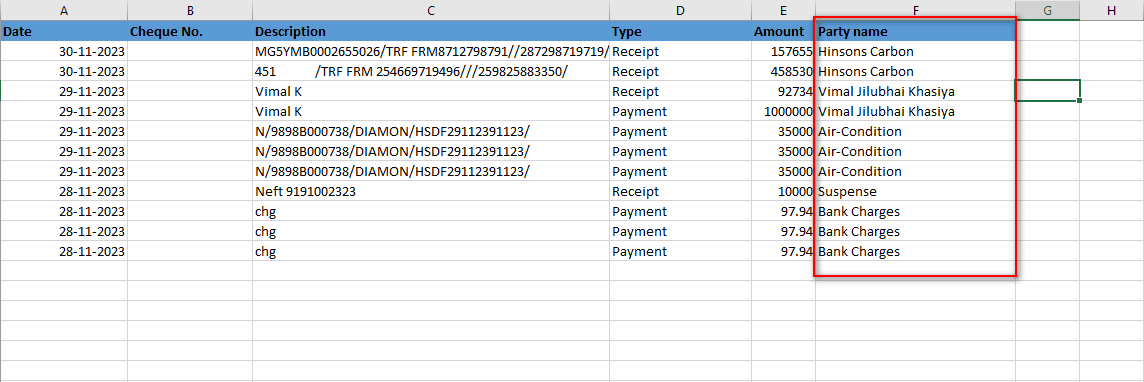Click the Date header cell
This screenshot has width=1144, height=382.
[x=64, y=31]
